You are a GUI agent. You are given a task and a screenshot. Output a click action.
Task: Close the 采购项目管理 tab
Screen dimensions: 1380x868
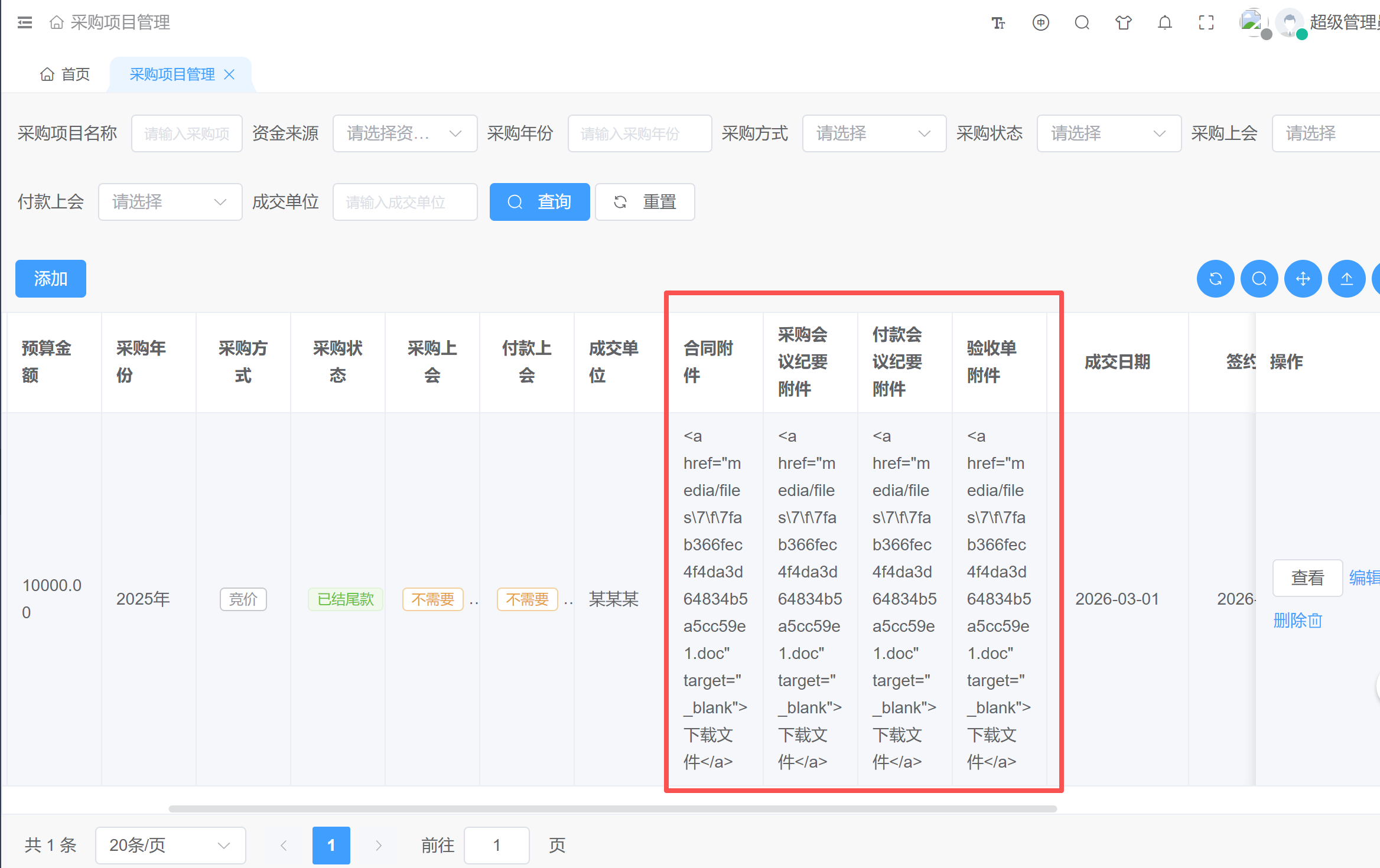coord(230,74)
